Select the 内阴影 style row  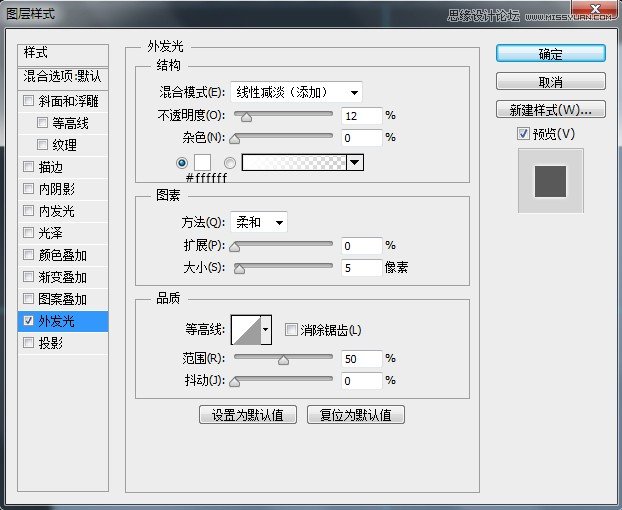point(63,189)
